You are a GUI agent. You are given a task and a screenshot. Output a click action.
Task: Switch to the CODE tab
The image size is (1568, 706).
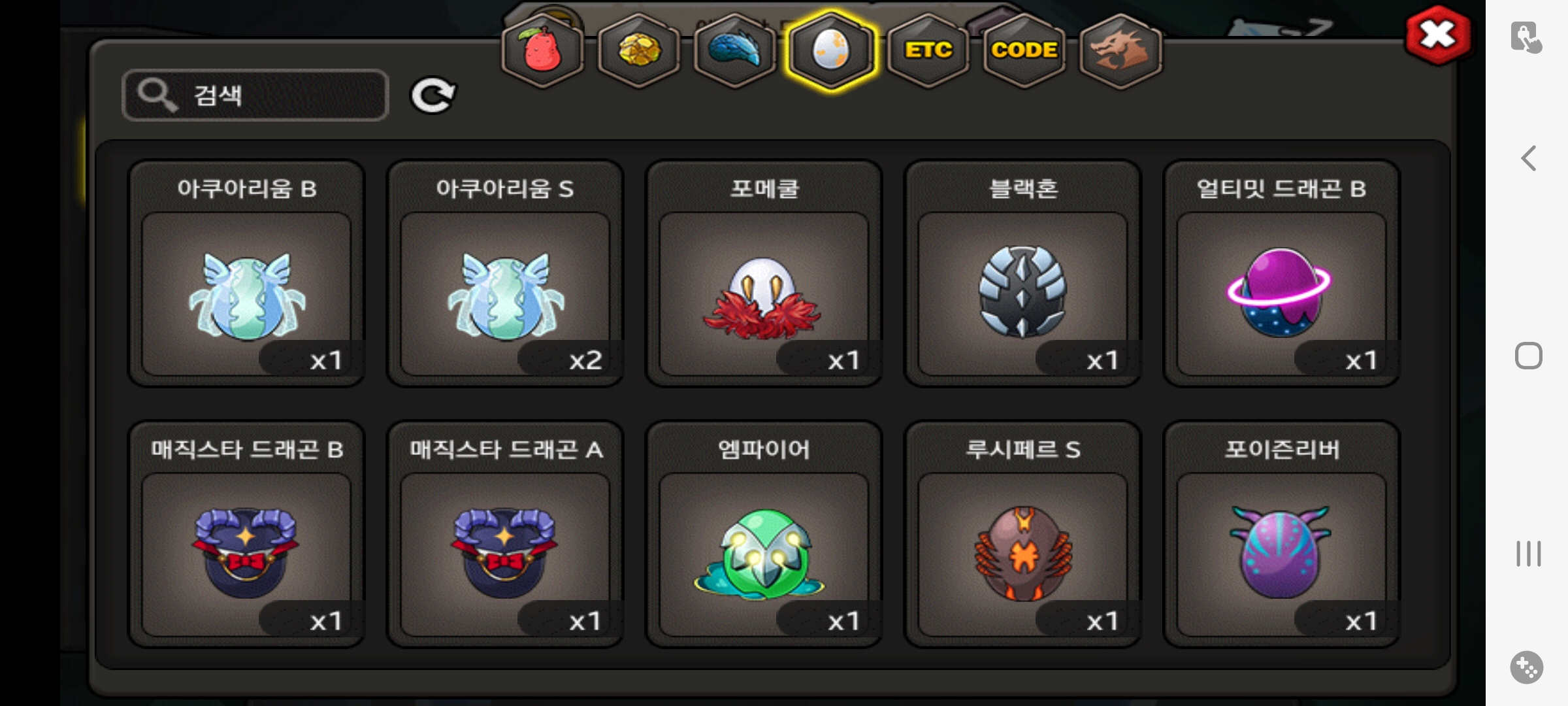tap(1024, 50)
